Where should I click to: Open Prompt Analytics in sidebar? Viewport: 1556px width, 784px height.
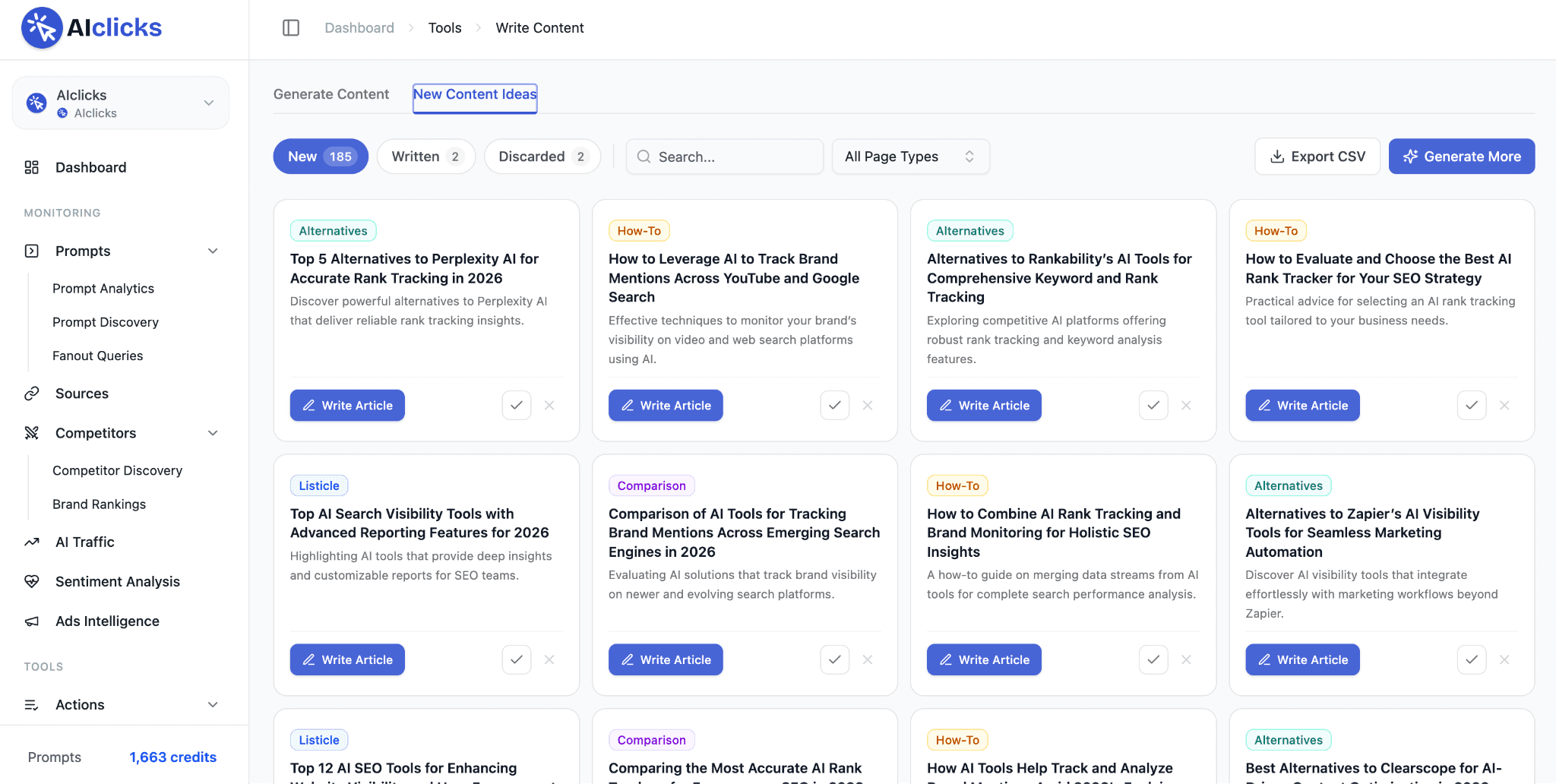click(x=103, y=289)
